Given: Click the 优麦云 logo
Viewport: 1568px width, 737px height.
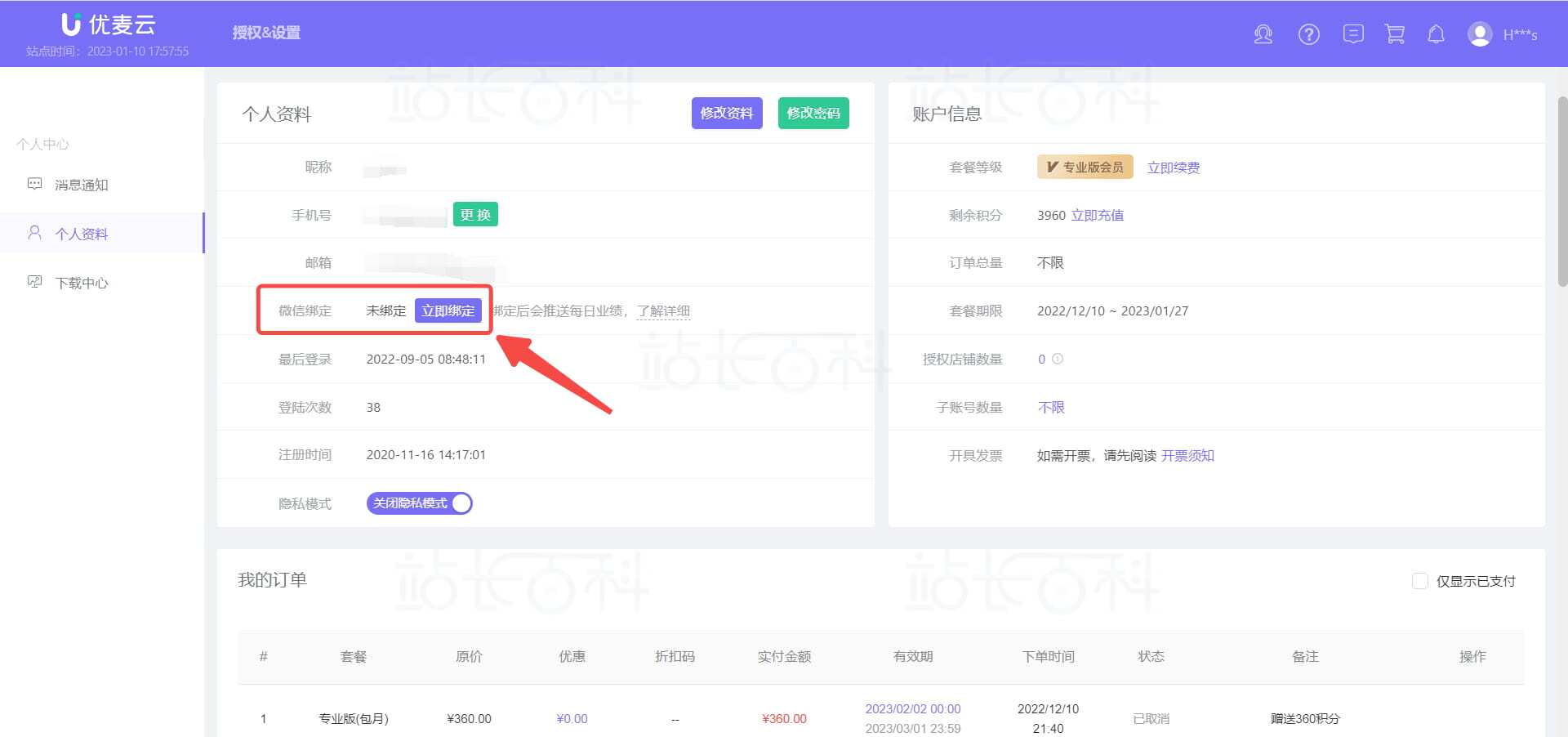Looking at the screenshot, I should point(109,25).
